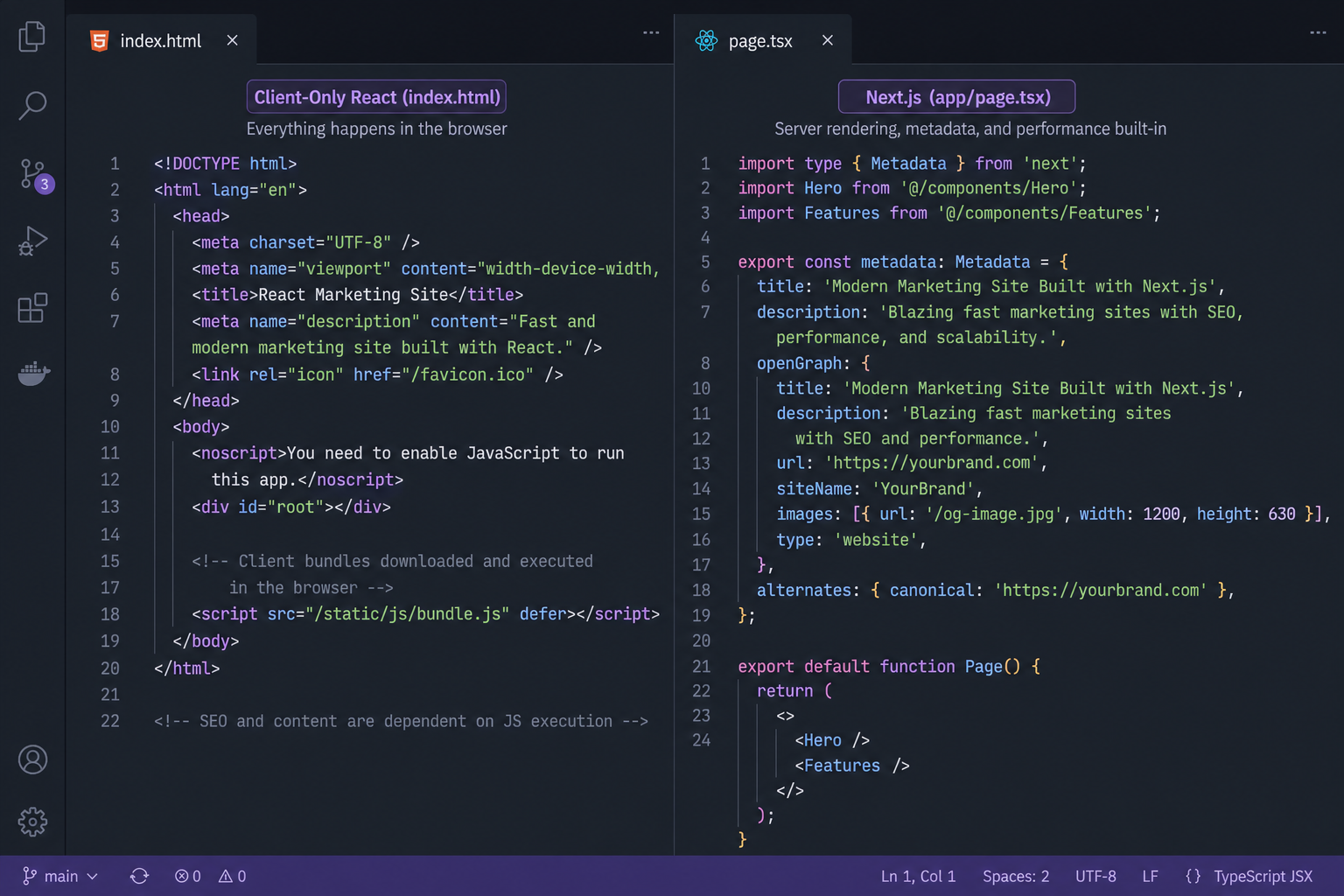The width and height of the screenshot is (1344, 896).
Task: Close the index.html tab
Action: click(x=232, y=40)
